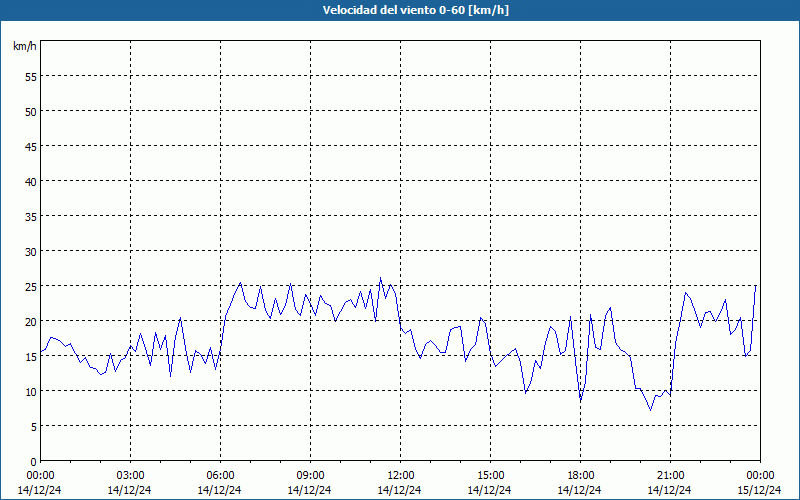Click the '14/12/24' date under 18:00
Viewport: 800px width, 500px height.
579,490
